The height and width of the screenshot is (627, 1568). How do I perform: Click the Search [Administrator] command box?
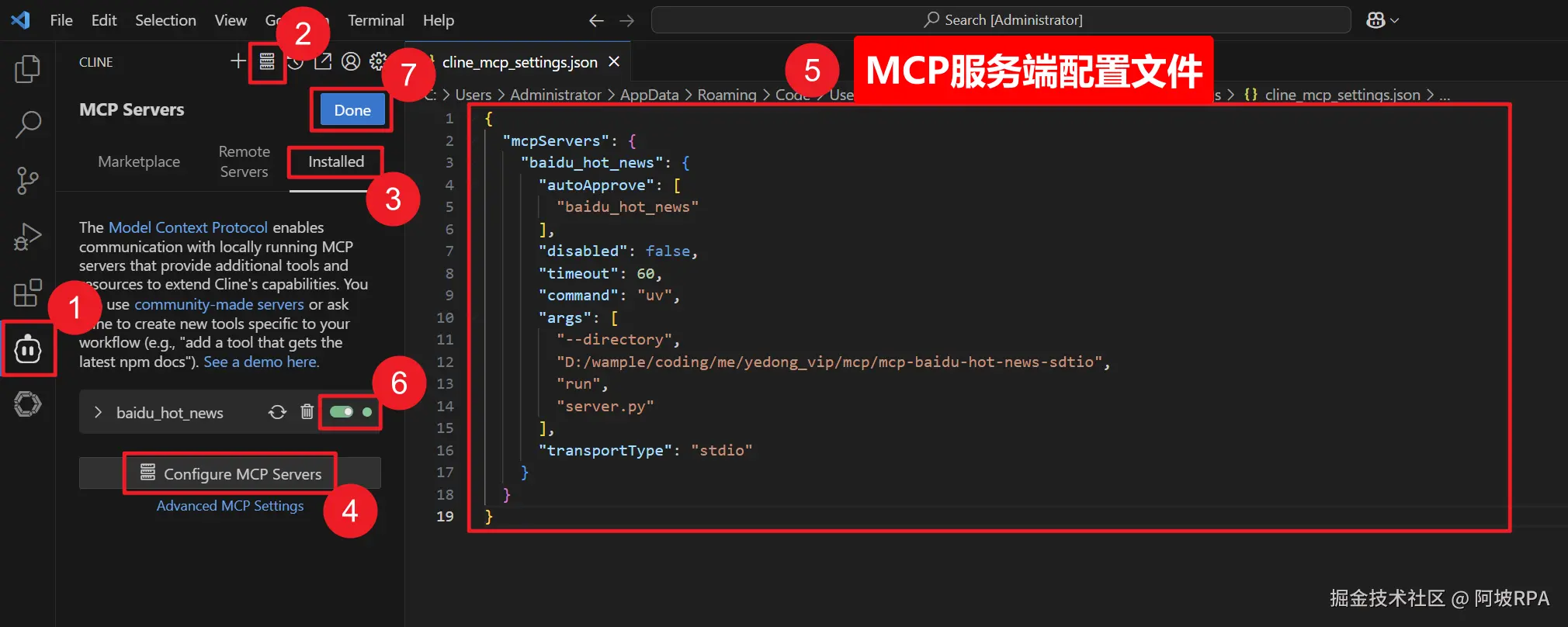point(1001,20)
